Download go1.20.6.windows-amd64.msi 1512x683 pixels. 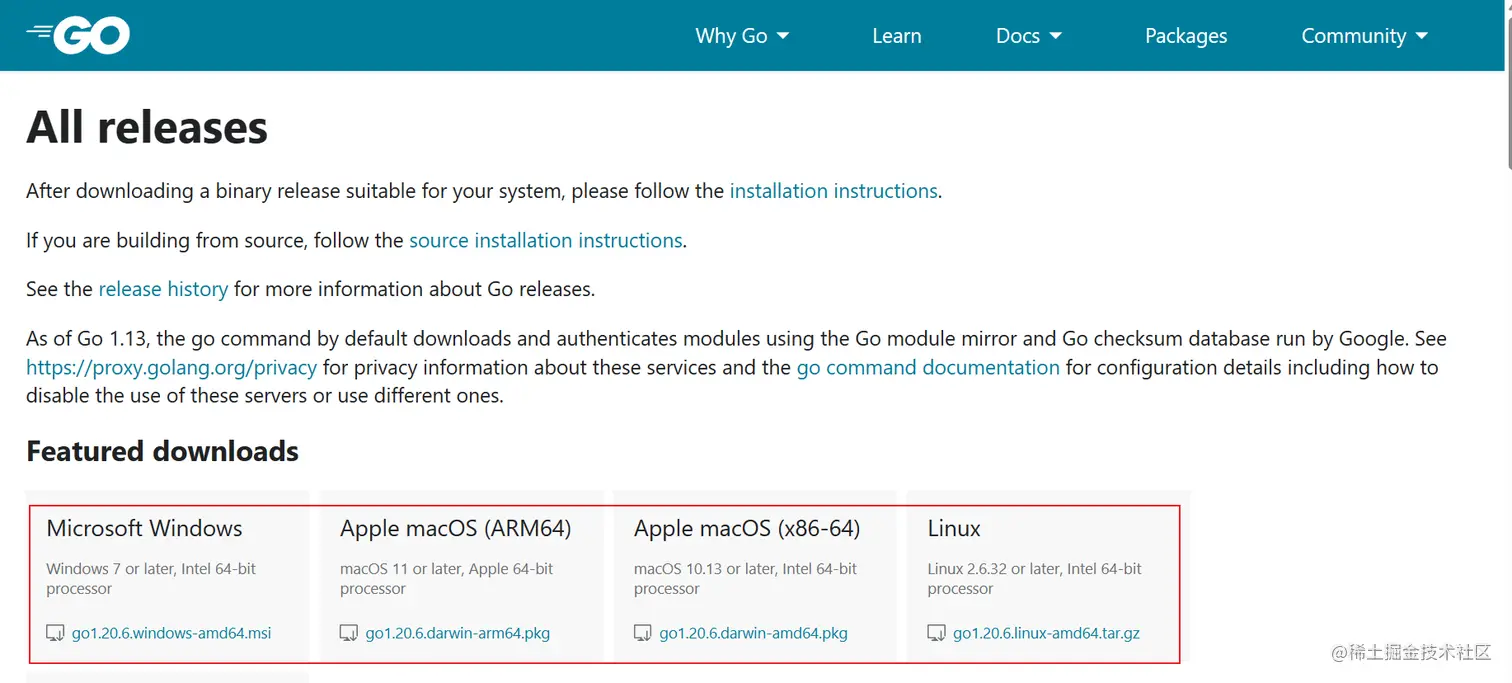pyautogui.click(x=171, y=633)
